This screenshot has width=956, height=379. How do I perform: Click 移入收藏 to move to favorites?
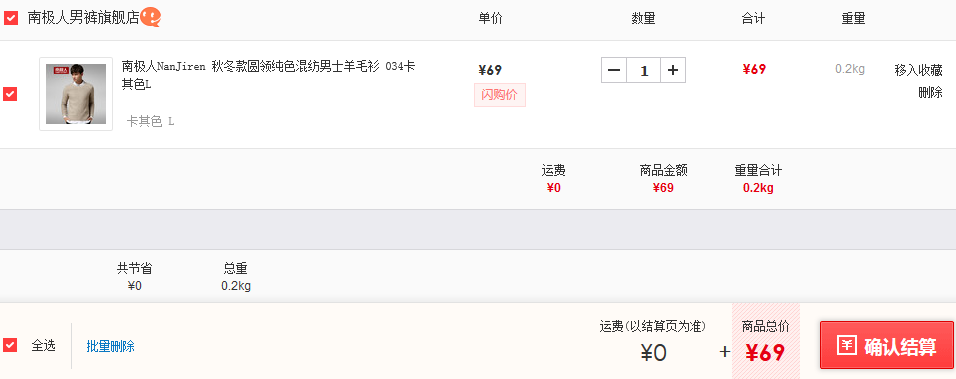pos(918,70)
